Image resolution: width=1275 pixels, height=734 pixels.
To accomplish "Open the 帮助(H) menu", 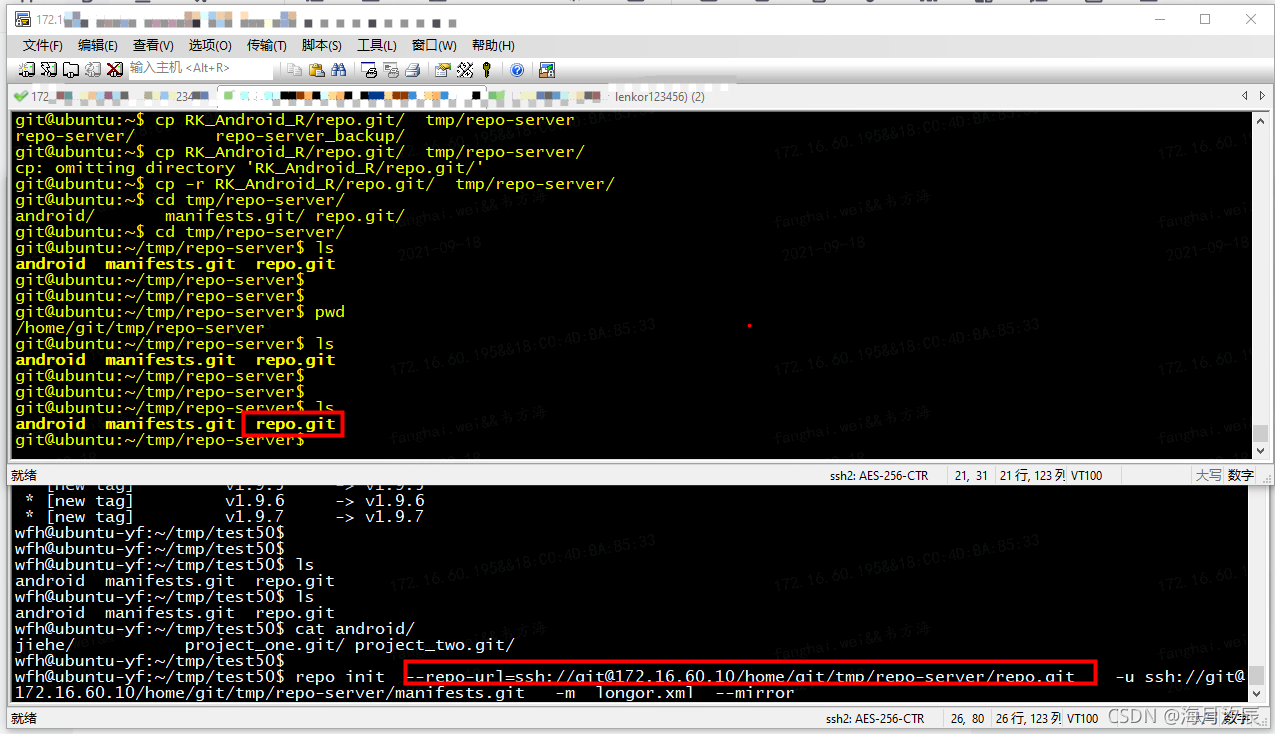I will [x=493, y=45].
